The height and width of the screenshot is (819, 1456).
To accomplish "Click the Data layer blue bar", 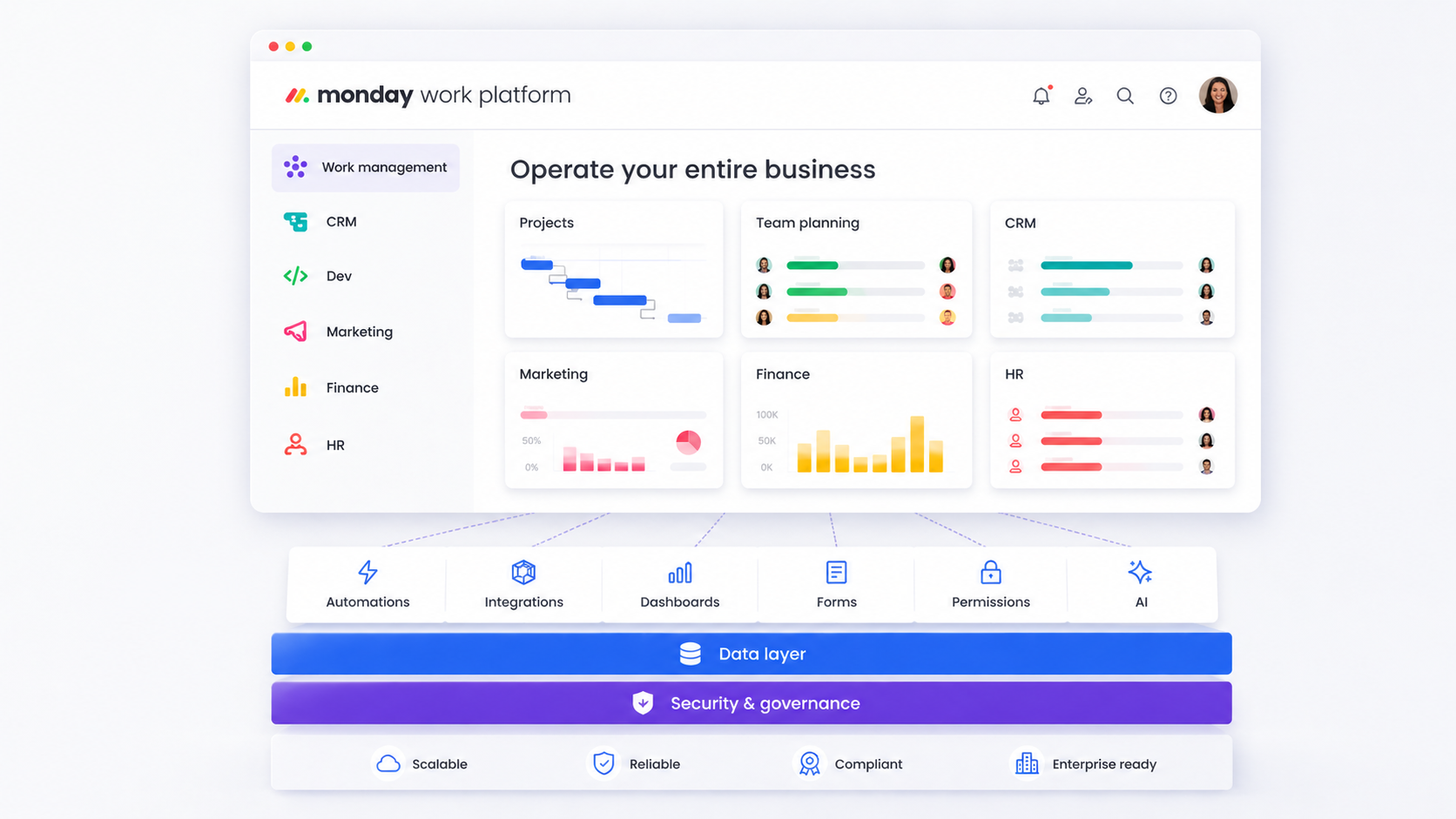I will 751,654.
